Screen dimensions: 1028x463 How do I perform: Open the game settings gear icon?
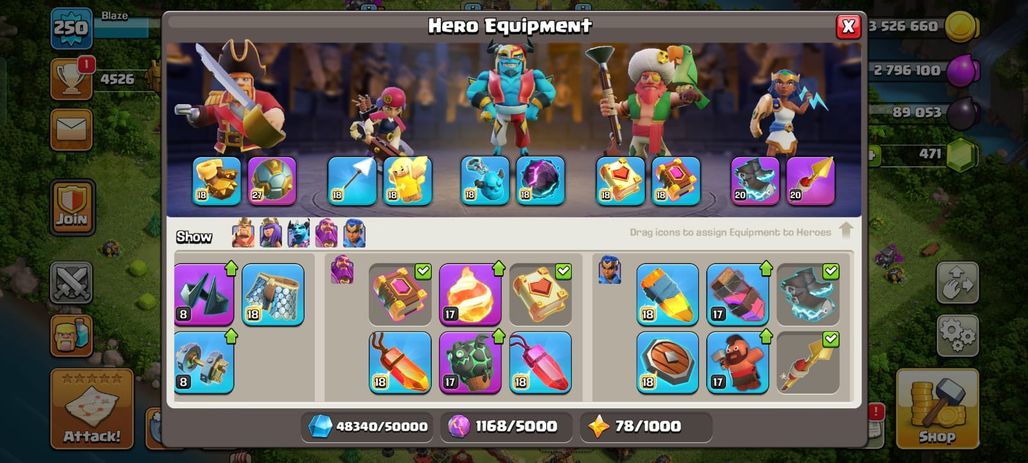(x=957, y=336)
